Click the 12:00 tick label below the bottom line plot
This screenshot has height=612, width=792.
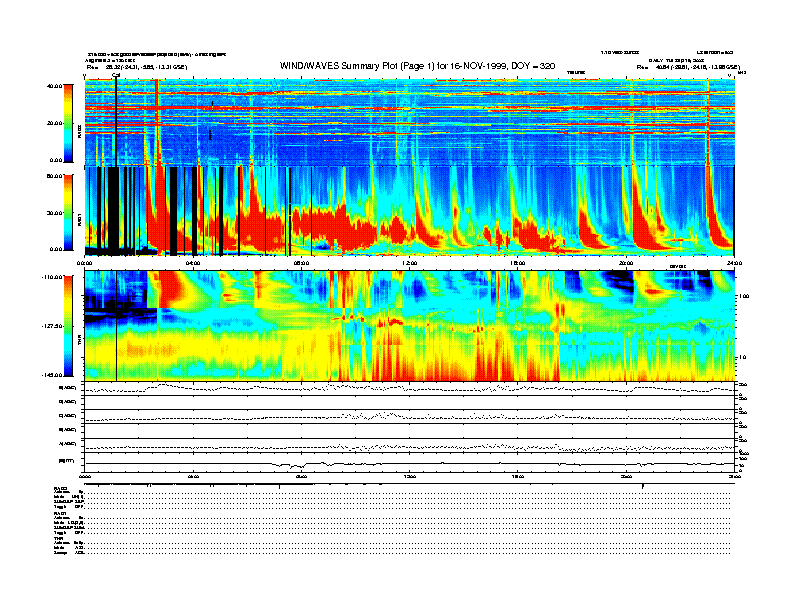[410, 476]
